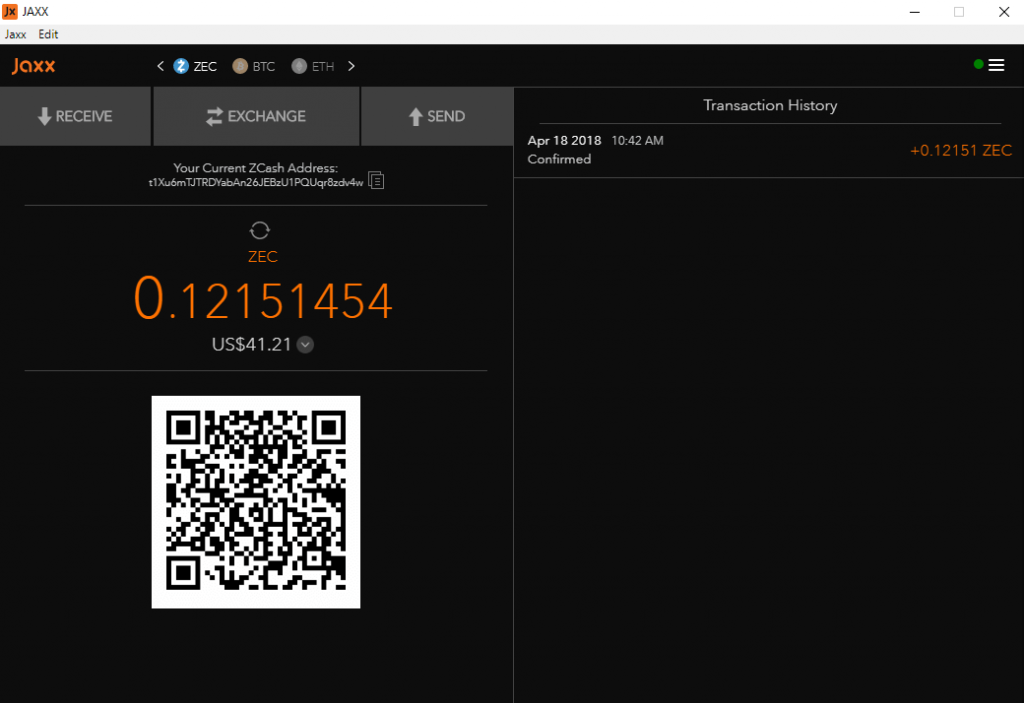Click the Jaxx logo
The image size is (1024, 703).
tap(33, 66)
